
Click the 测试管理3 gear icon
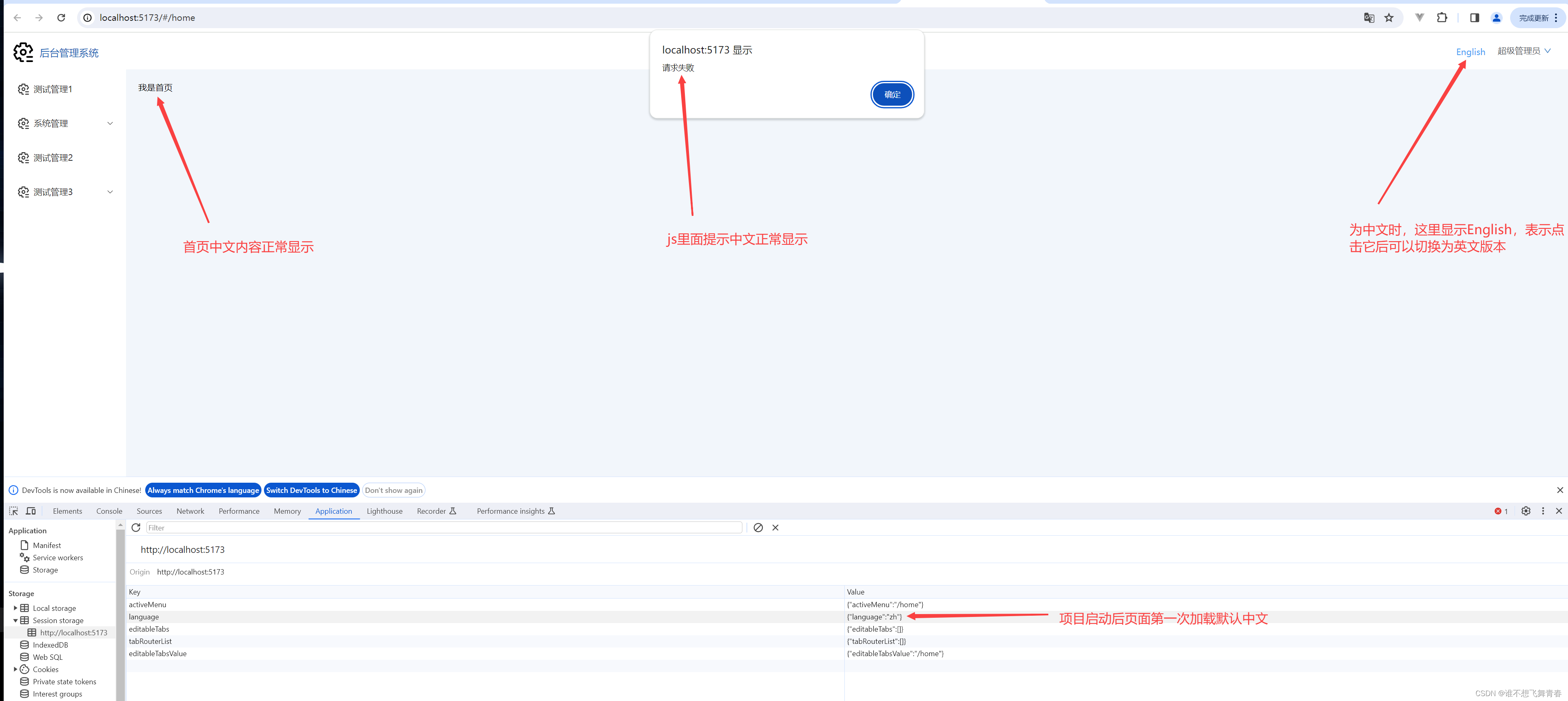click(x=23, y=192)
